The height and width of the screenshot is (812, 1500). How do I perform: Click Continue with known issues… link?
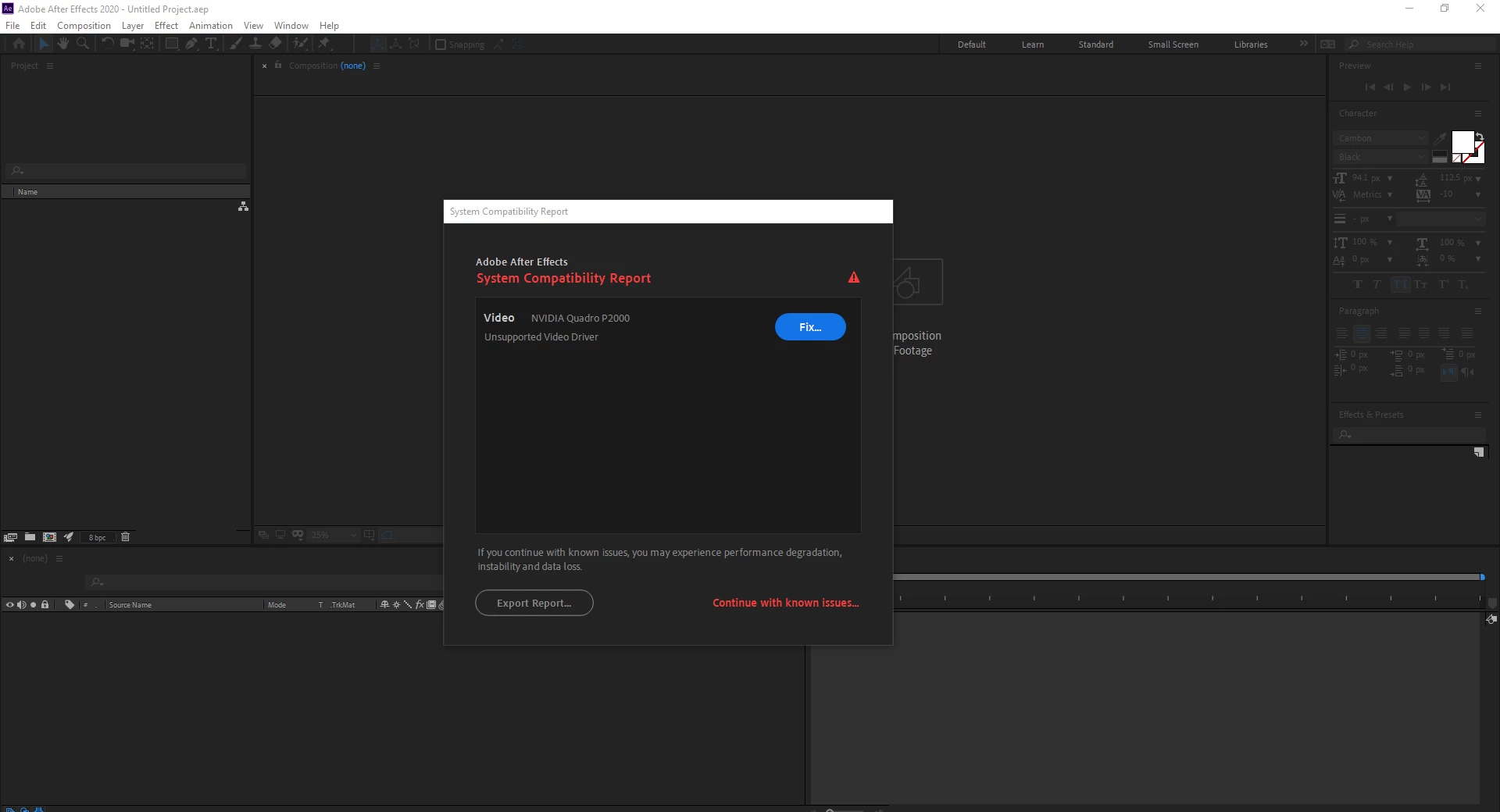tap(785, 603)
